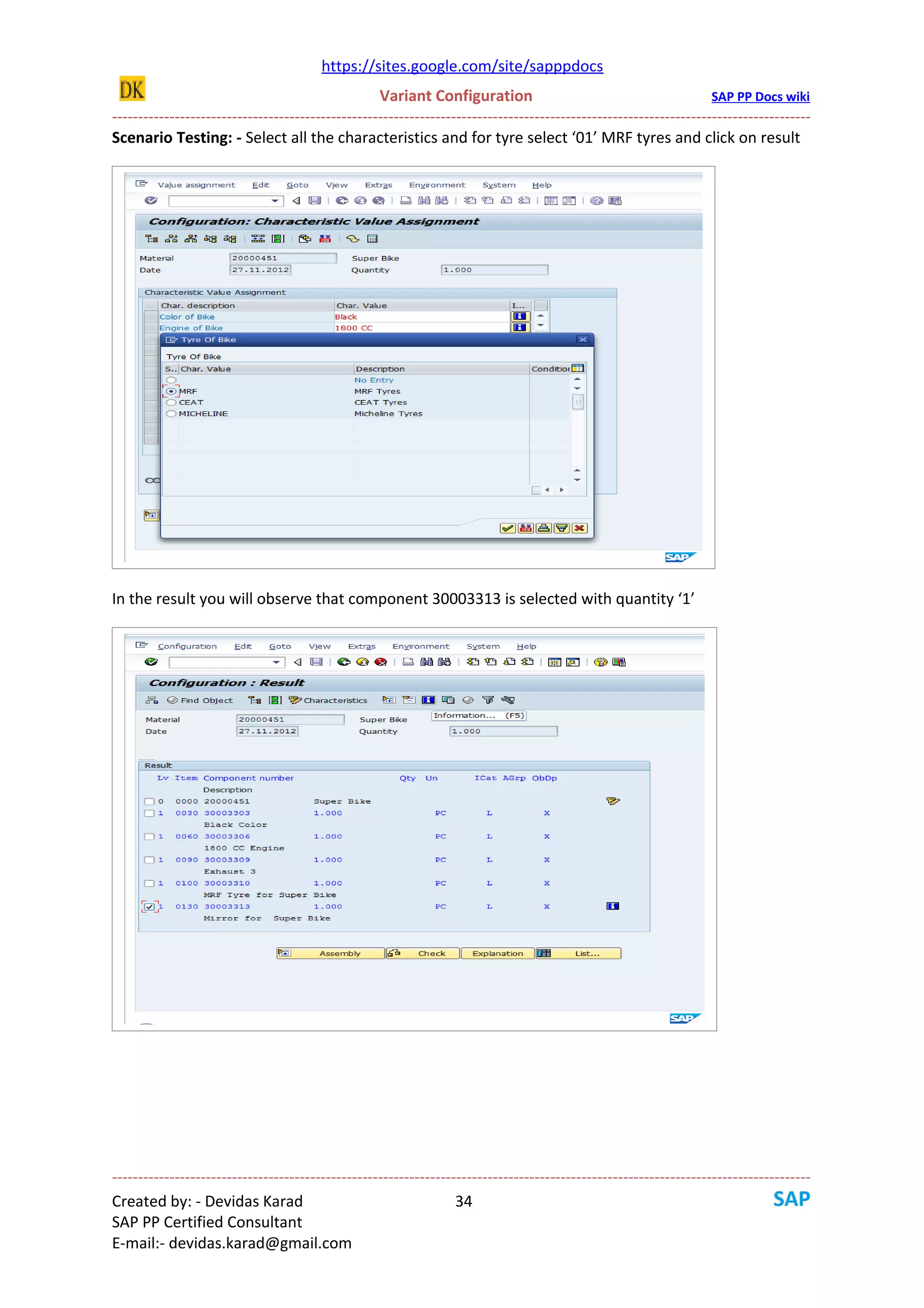Click the Characteristics button in Result toolbar
924x1308 pixels.
328,700
